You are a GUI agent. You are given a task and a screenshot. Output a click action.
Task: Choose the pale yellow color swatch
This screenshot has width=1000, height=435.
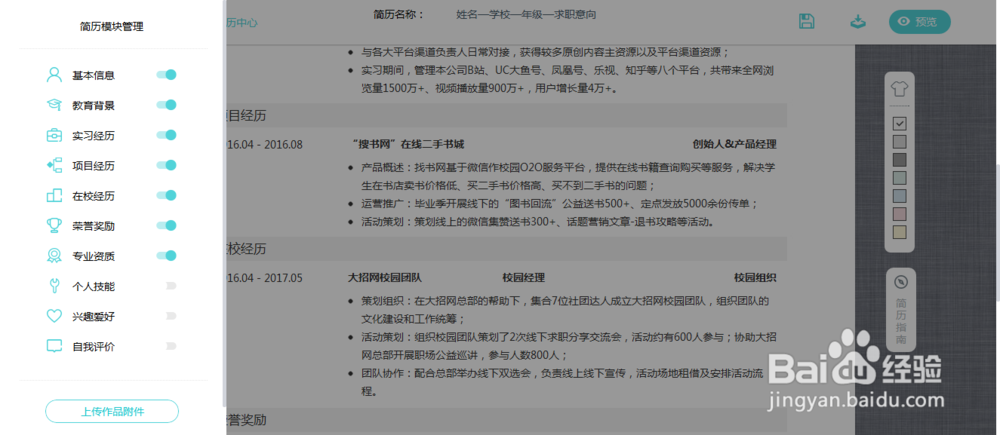[899, 232]
